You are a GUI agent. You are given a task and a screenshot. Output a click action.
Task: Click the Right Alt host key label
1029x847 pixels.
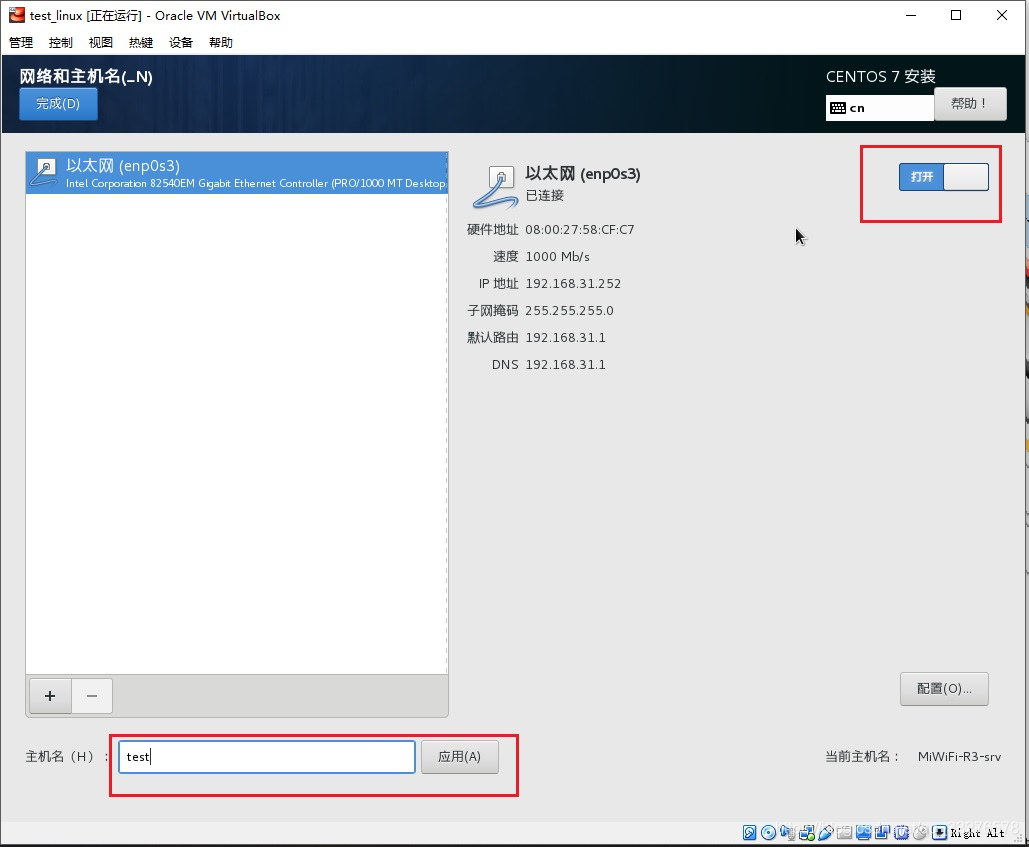tap(978, 833)
